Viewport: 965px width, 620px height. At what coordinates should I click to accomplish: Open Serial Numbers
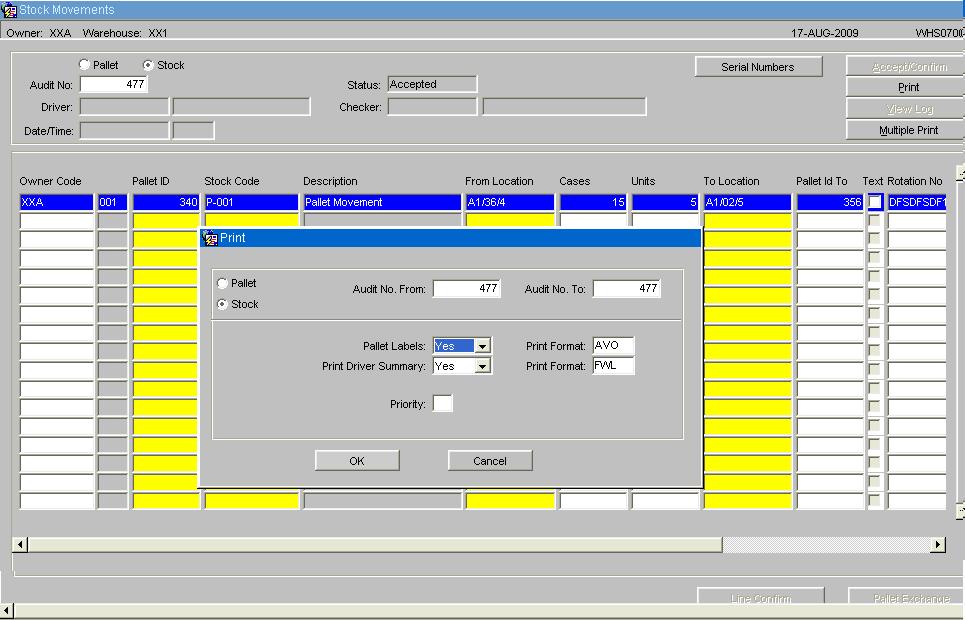coord(758,67)
